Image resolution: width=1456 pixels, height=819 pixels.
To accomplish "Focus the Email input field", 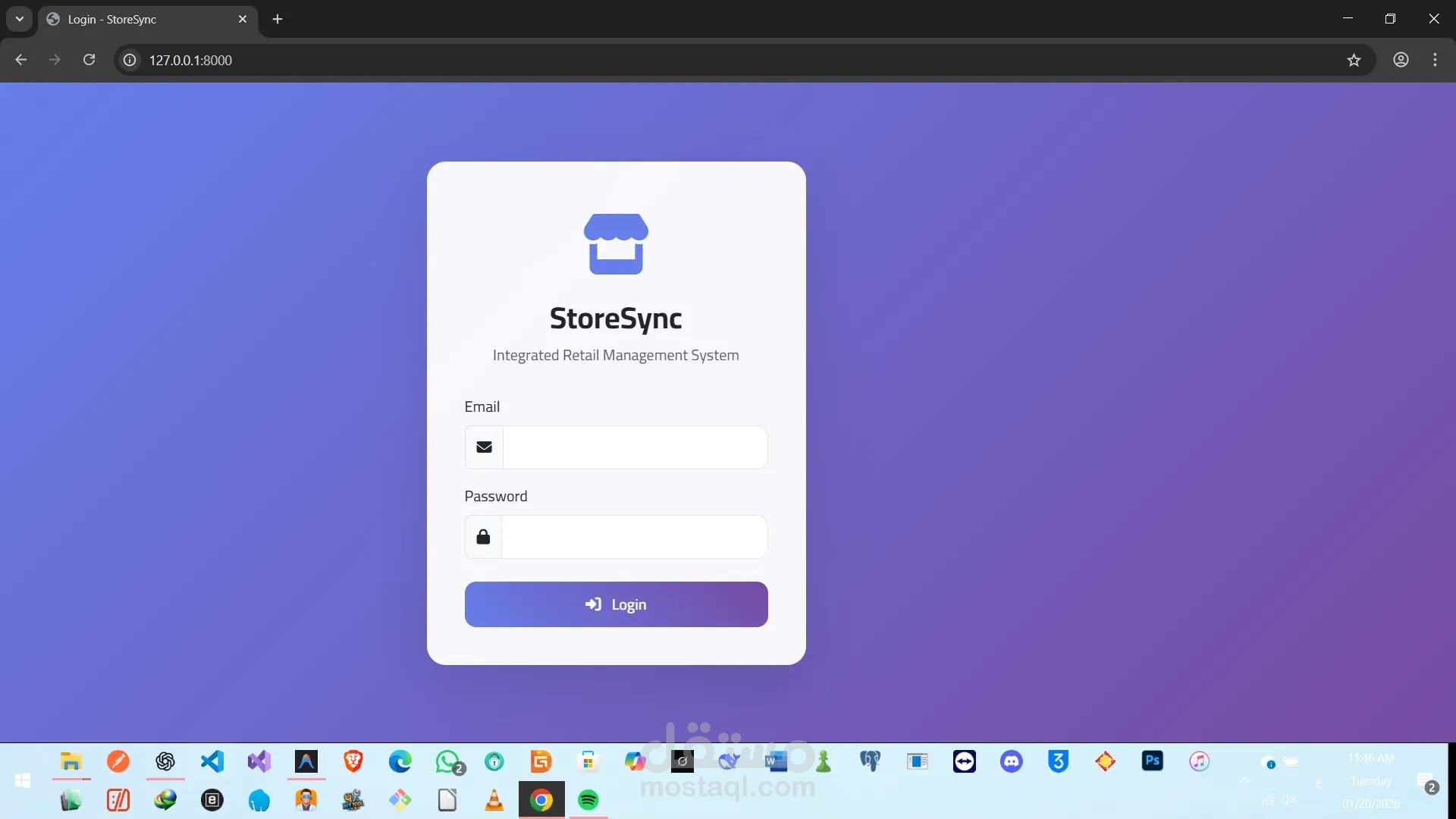I will pyautogui.click(x=635, y=447).
